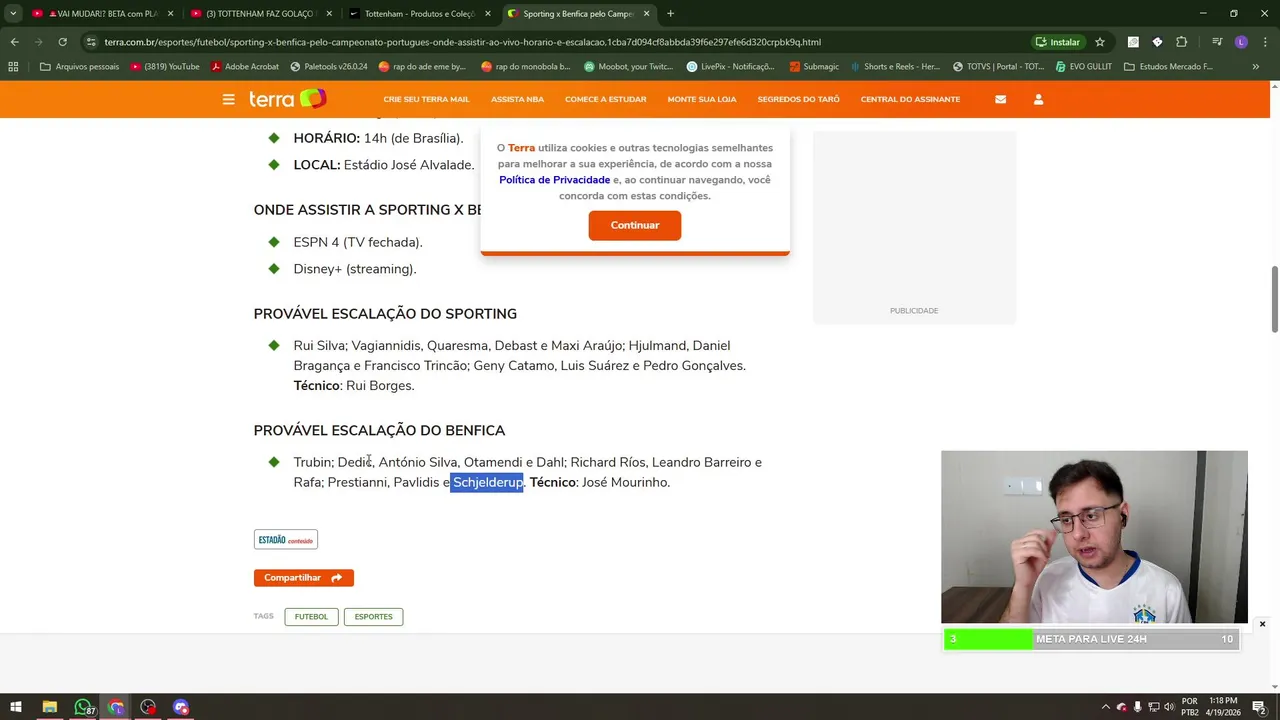Open the tab search dropdown arrow
This screenshot has height=720, width=1280.
[x=14, y=14]
